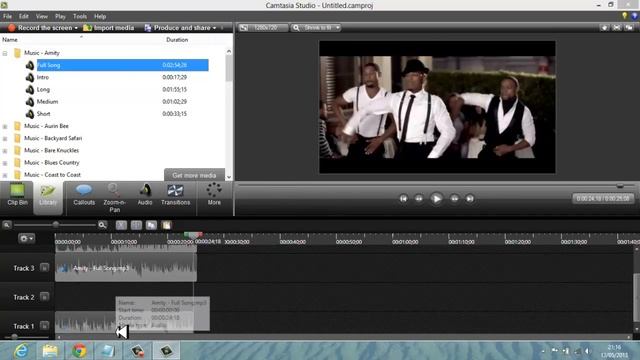Click the timeline zoom in magnifier
This screenshot has width=640, height=360.
(x=102, y=225)
